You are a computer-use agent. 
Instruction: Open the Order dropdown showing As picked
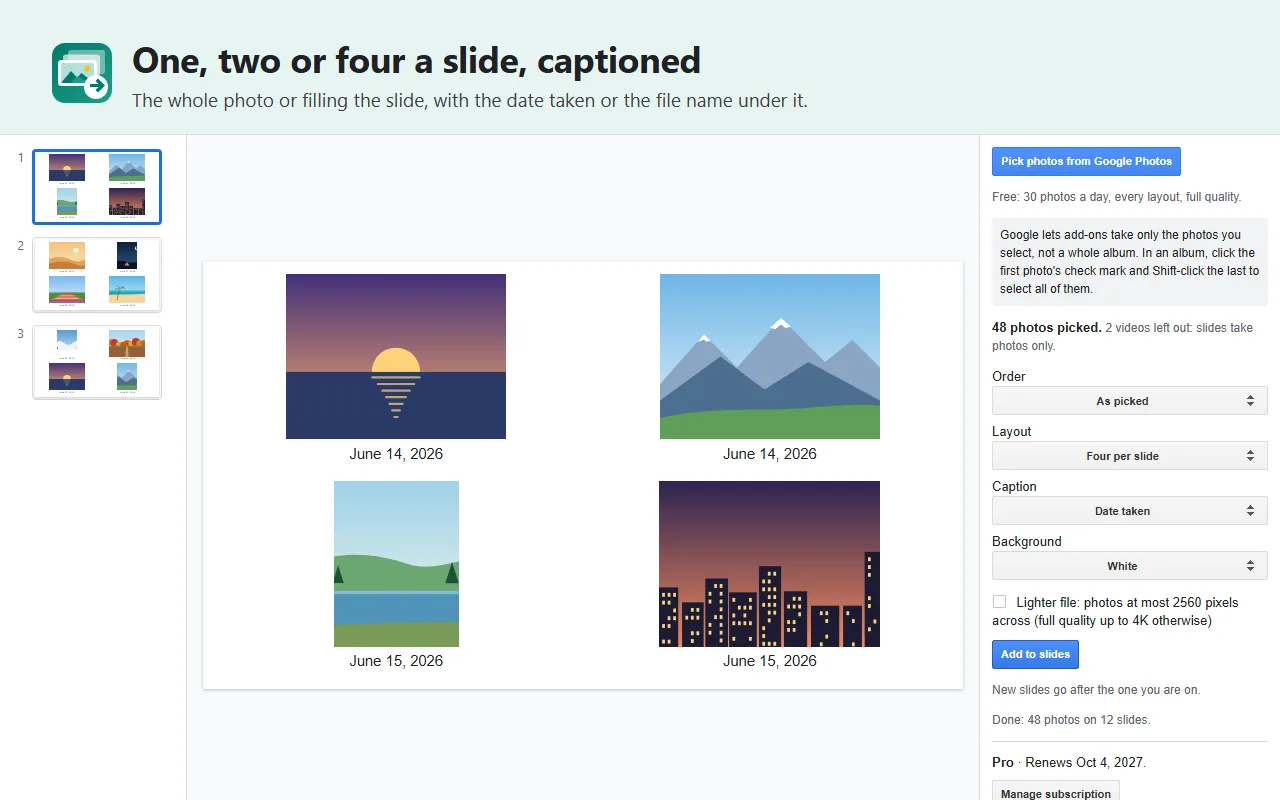pyautogui.click(x=1129, y=401)
